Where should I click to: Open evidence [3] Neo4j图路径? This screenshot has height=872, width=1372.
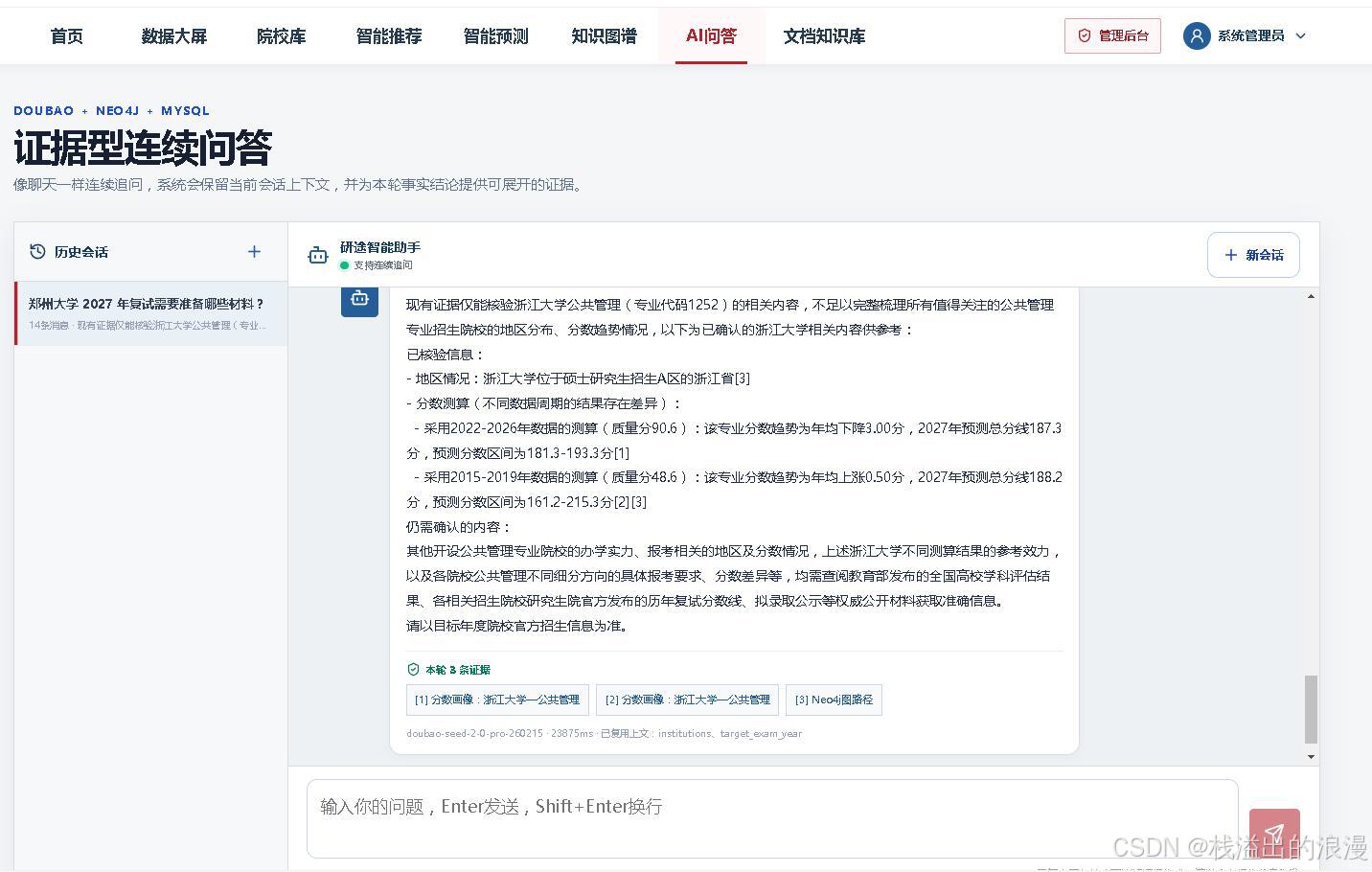(x=835, y=700)
